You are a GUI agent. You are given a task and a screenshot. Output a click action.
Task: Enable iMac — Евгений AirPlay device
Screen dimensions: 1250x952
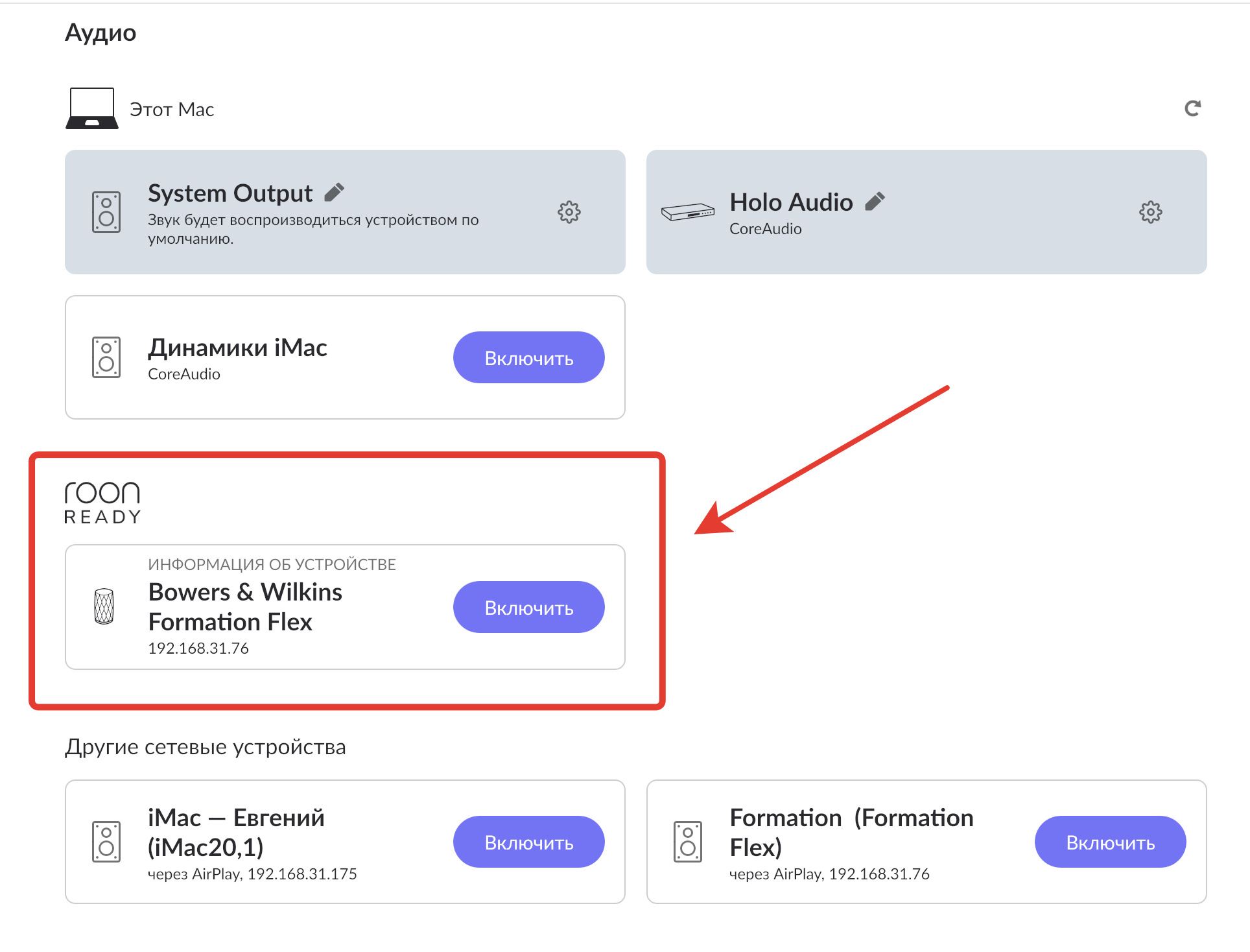click(528, 842)
